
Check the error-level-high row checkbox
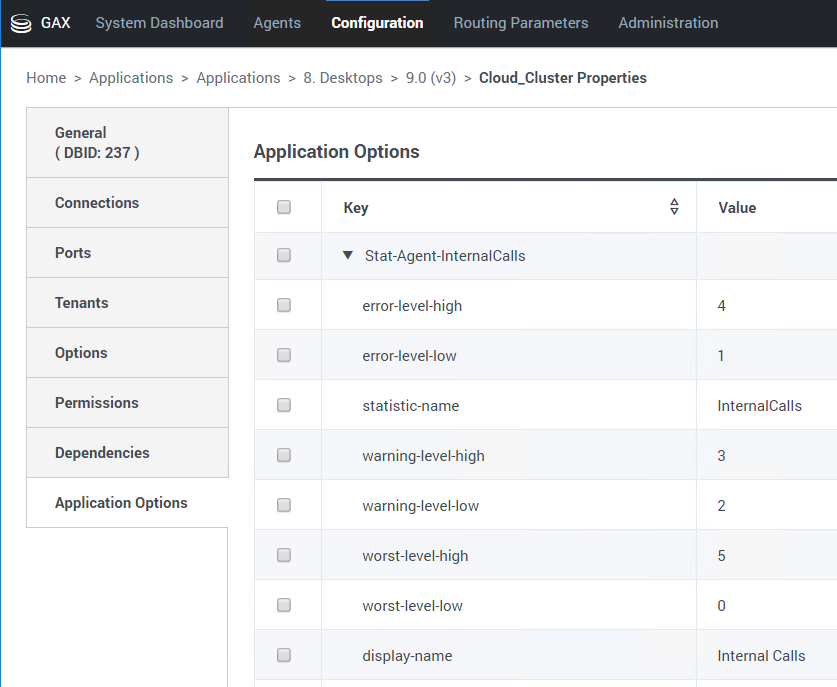coord(284,306)
